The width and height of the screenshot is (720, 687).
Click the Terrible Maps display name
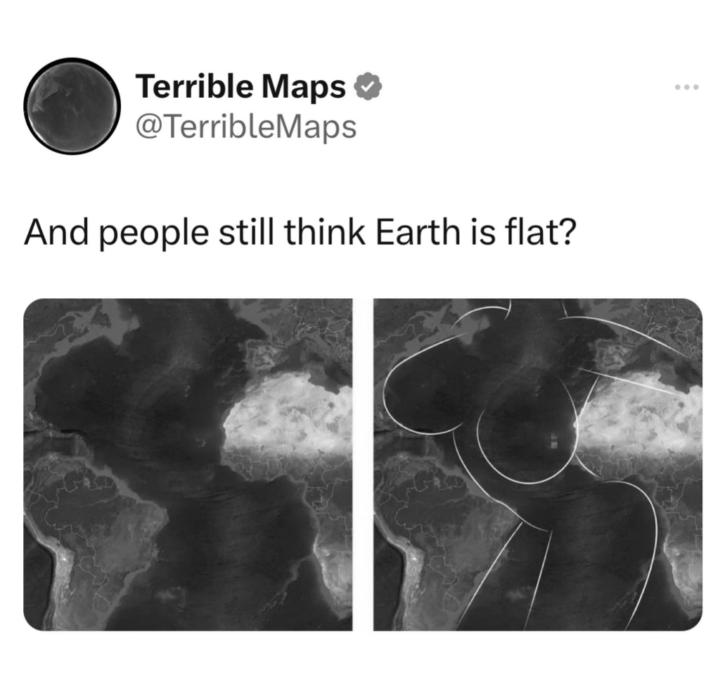coord(241,86)
